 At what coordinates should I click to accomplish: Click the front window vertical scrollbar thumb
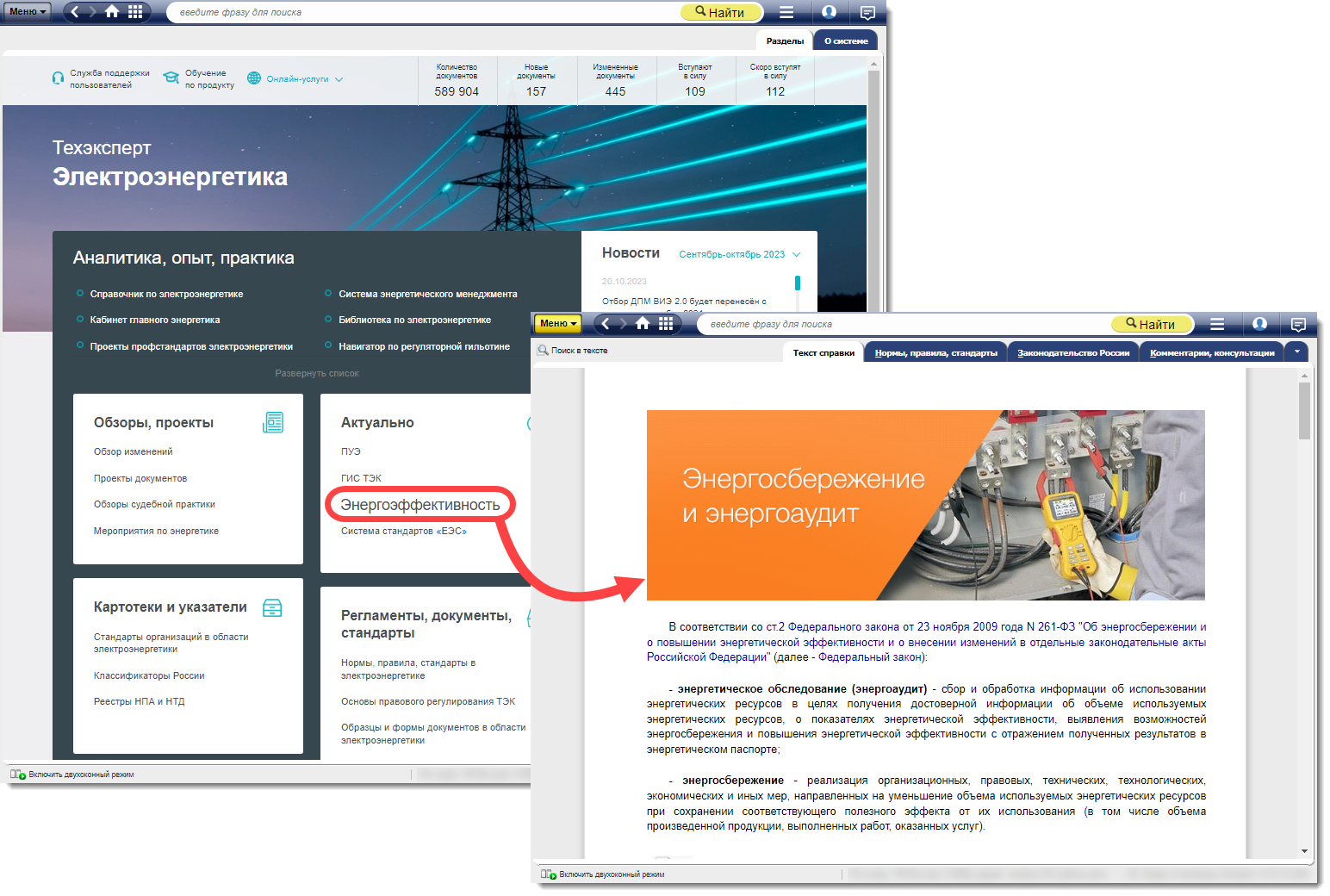(1304, 410)
